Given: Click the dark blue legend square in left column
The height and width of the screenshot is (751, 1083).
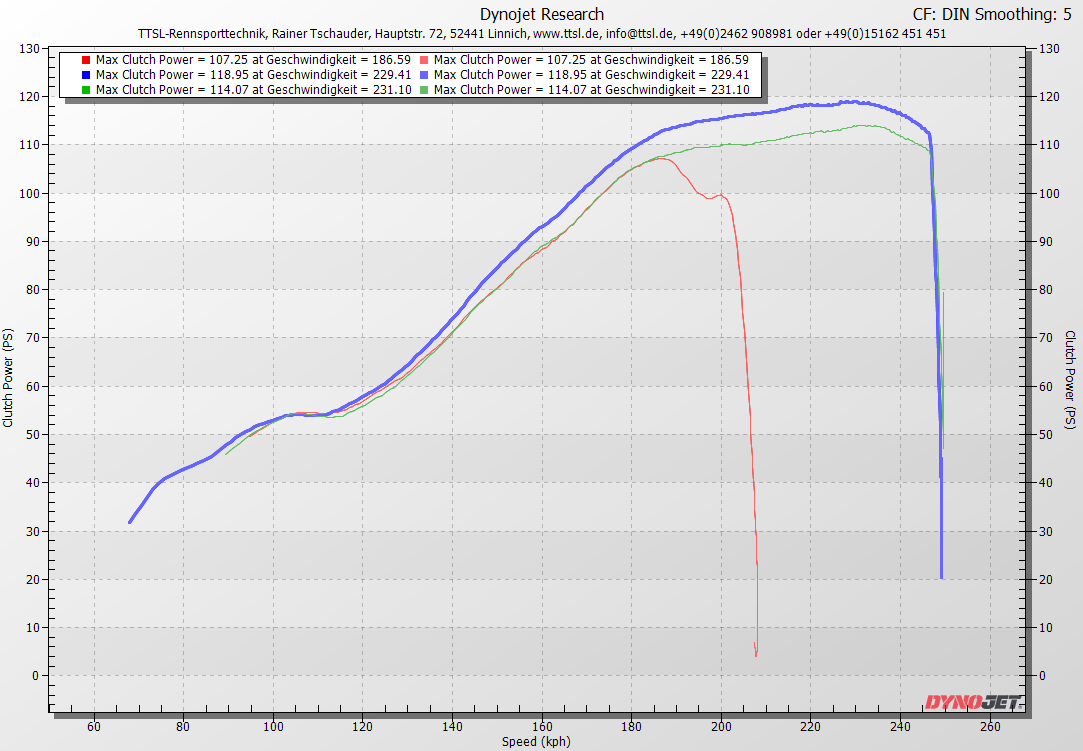Looking at the screenshot, I should pyautogui.click(x=86, y=75).
